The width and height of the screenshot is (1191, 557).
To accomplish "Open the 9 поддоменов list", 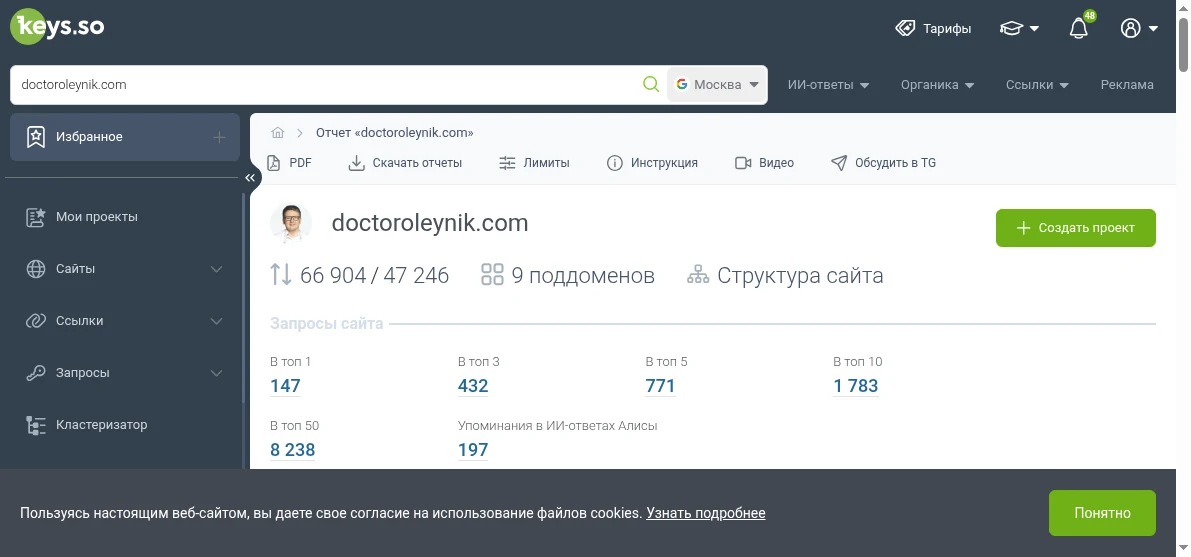I will click(x=568, y=275).
